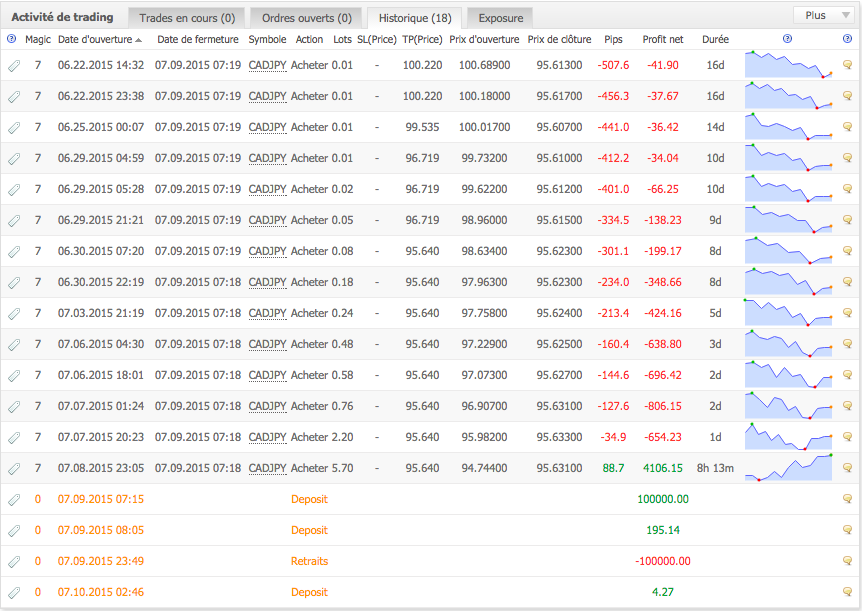Click tag icon on the Retraits row
This screenshot has height=611, width=862.
coord(14,562)
